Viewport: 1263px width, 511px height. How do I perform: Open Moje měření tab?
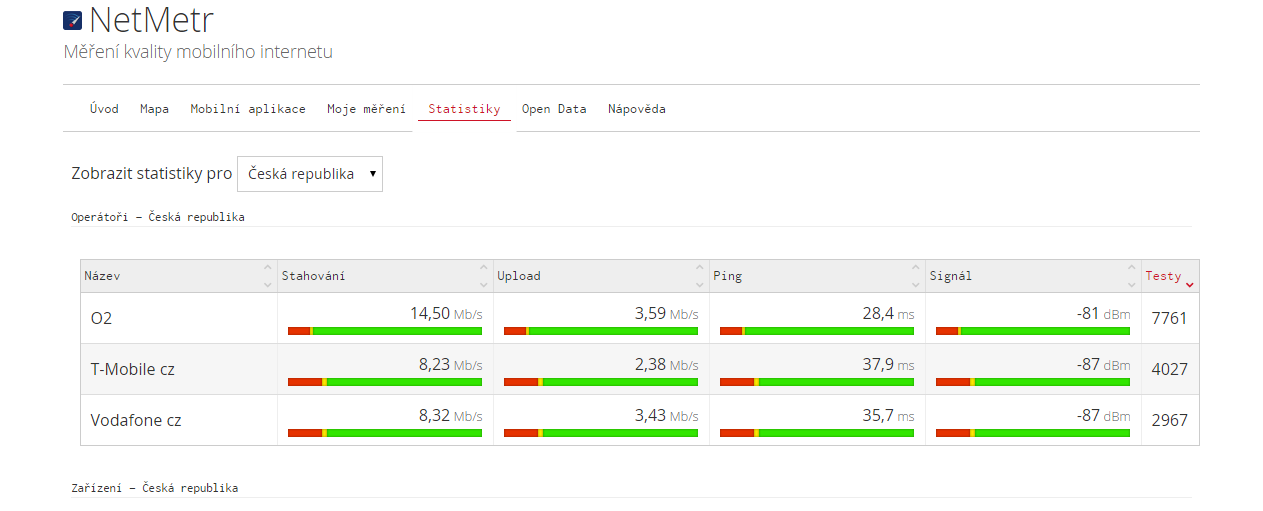(366, 109)
